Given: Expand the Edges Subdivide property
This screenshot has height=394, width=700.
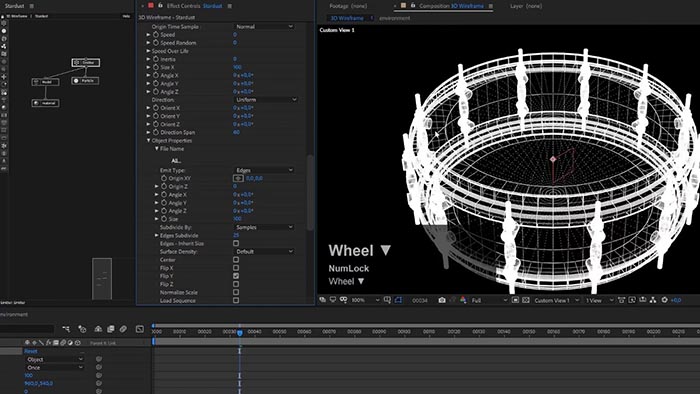Looking at the screenshot, I should [x=157, y=235].
